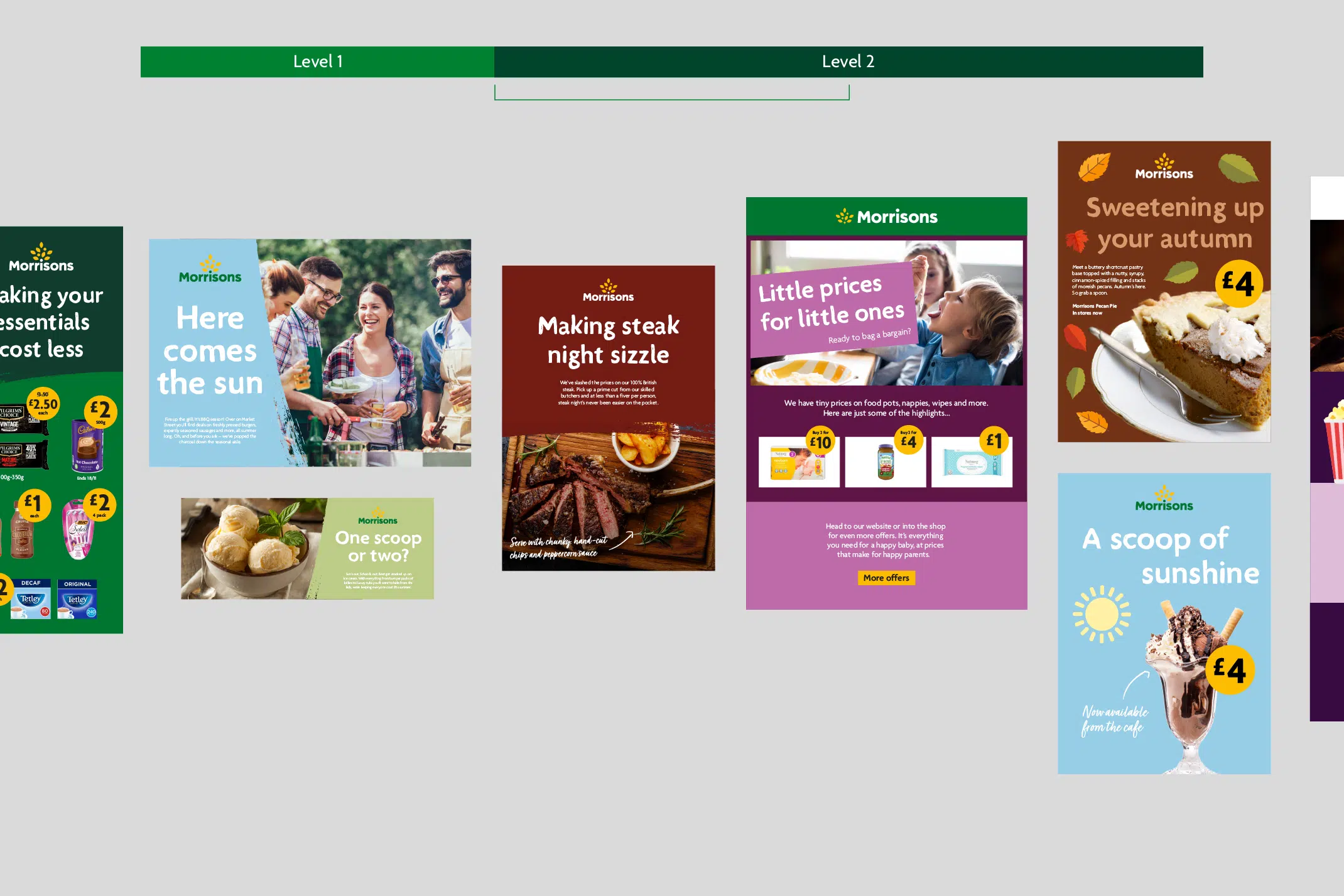Click the More offers yellow button
This screenshot has height=896, width=1344.
[x=886, y=578]
